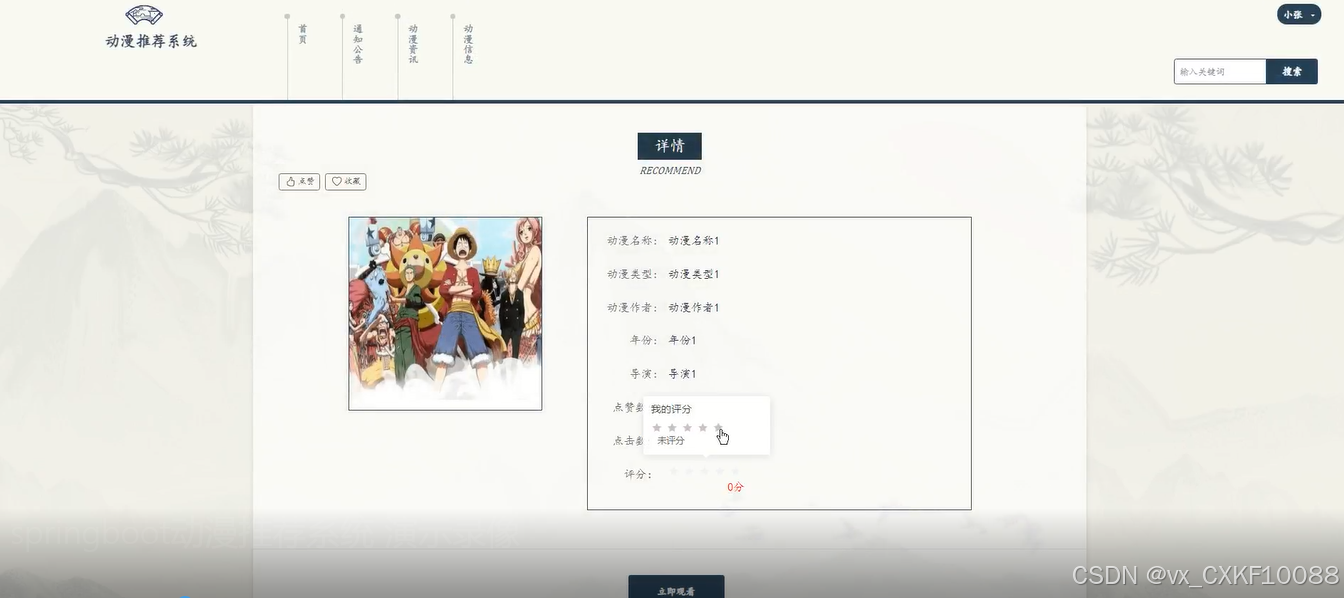Click the 搜索 search button
This screenshot has height=598, width=1344.
[x=1292, y=71]
